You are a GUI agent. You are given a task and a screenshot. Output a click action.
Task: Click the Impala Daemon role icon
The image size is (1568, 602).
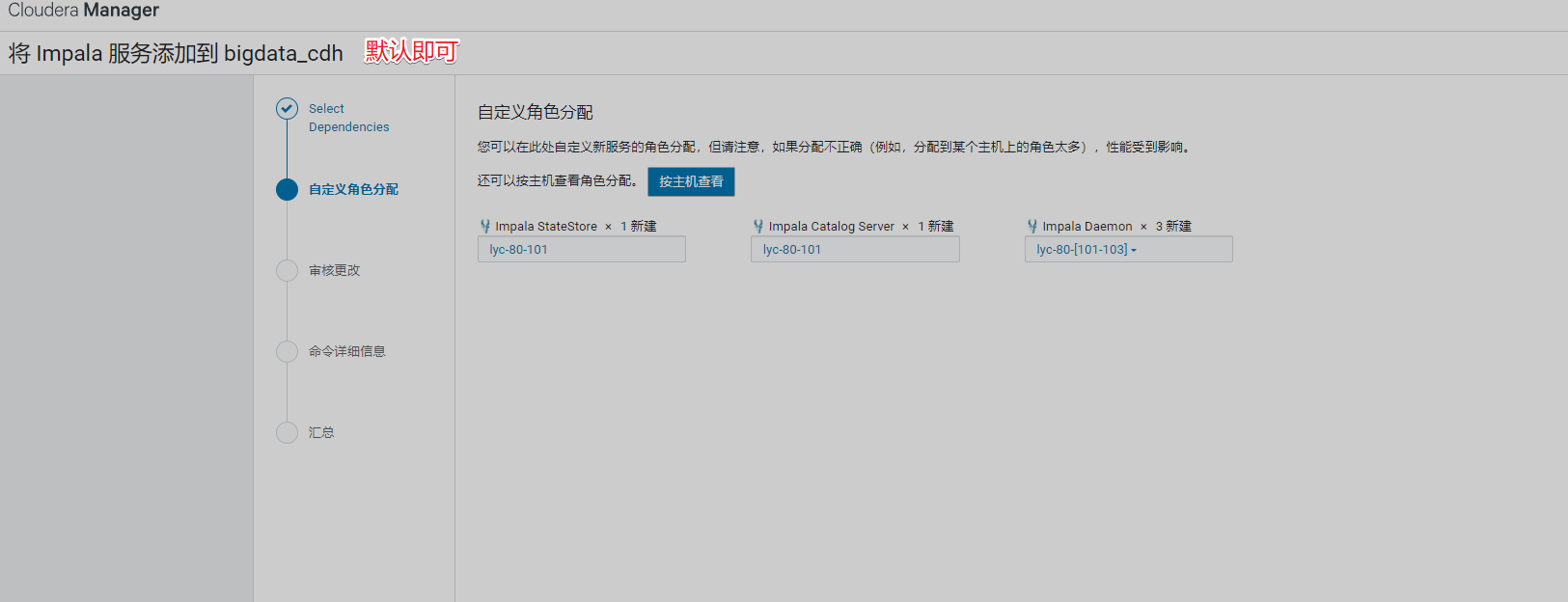1032,226
